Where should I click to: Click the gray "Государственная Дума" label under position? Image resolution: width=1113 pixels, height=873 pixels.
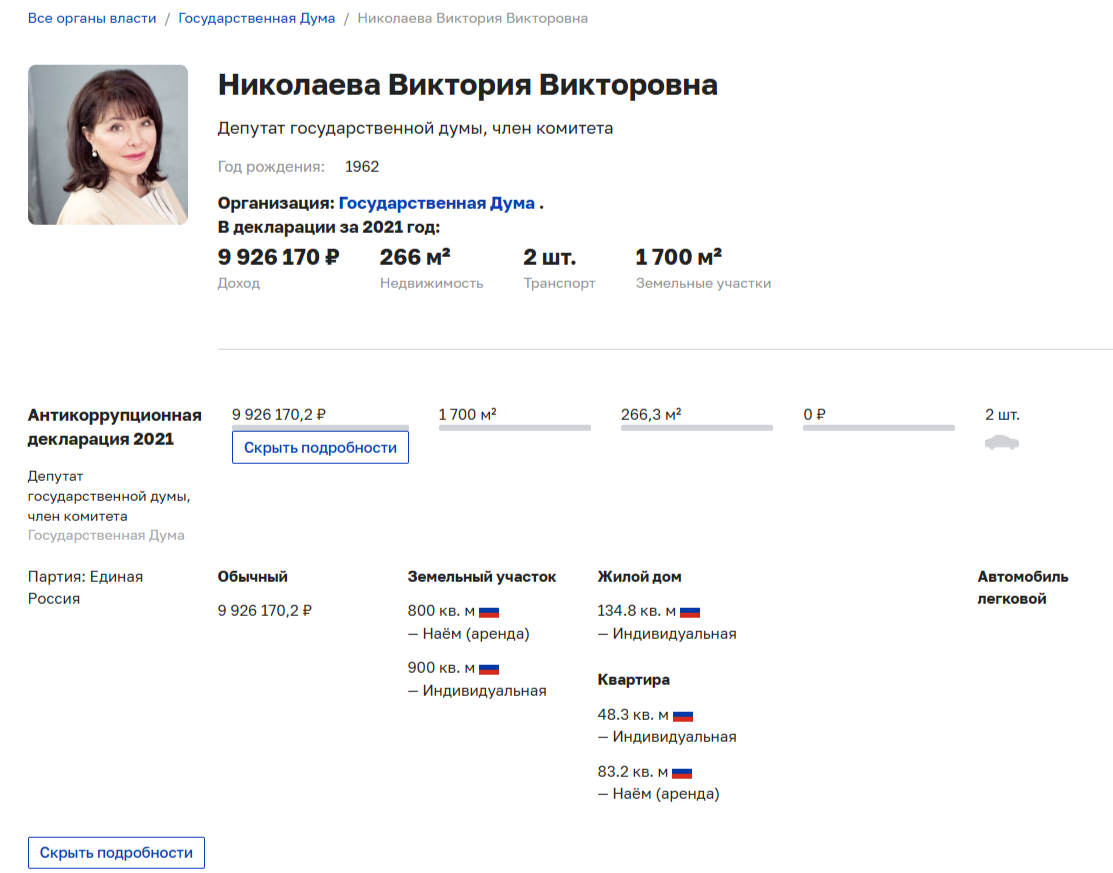pyautogui.click(x=106, y=535)
